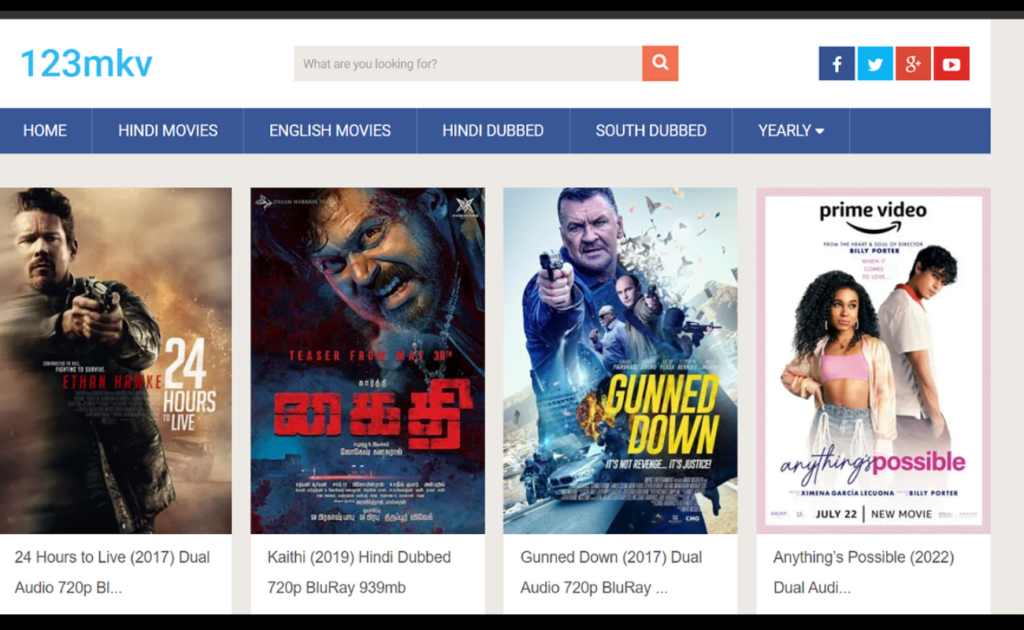This screenshot has height=630, width=1024.
Task: Open the Facebook social icon
Action: pyautogui.click(x=837, y=63)
